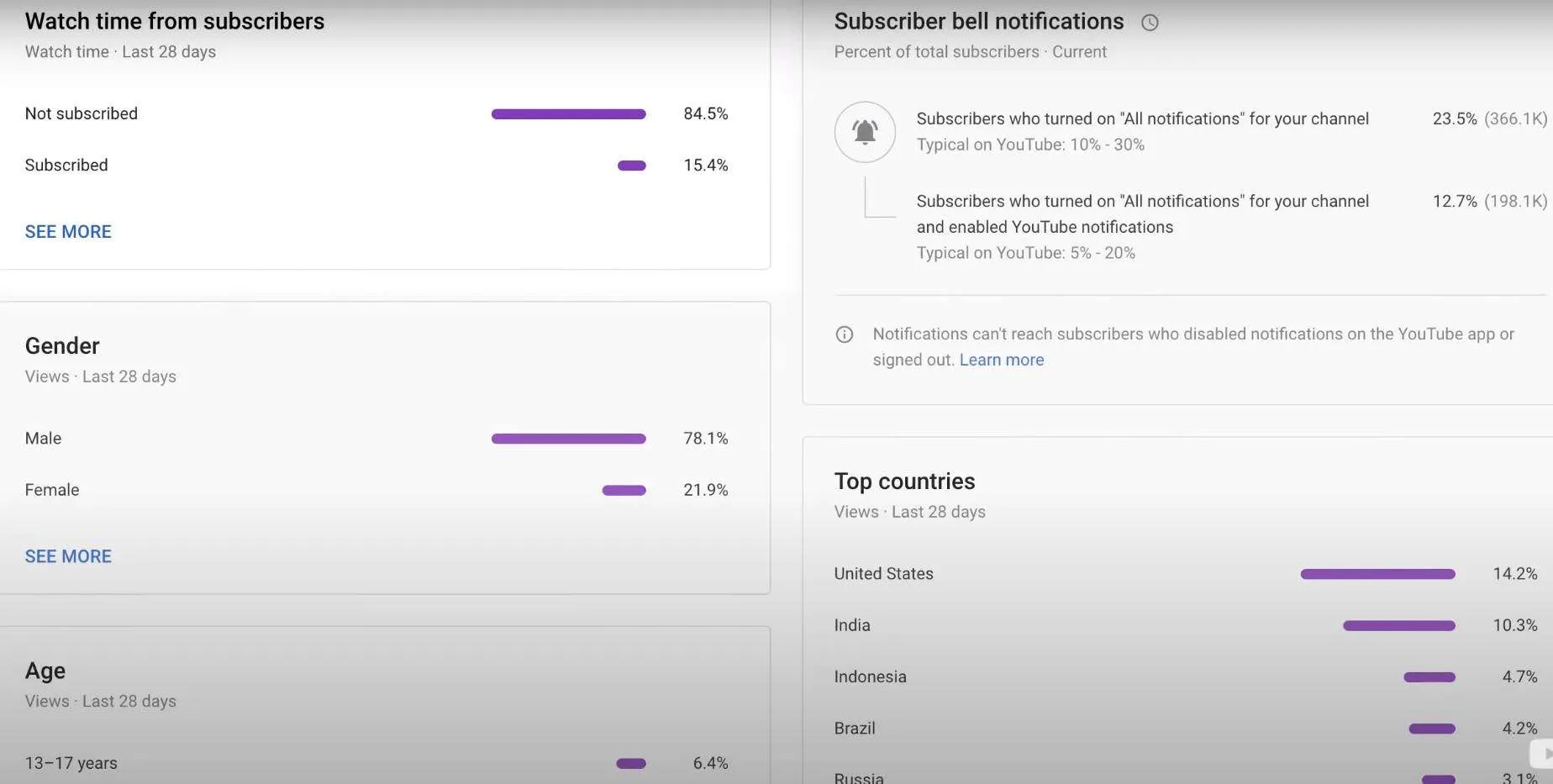Click the 13–17 years label
The image size is (1553, 784).
click(x=71, y=763)
